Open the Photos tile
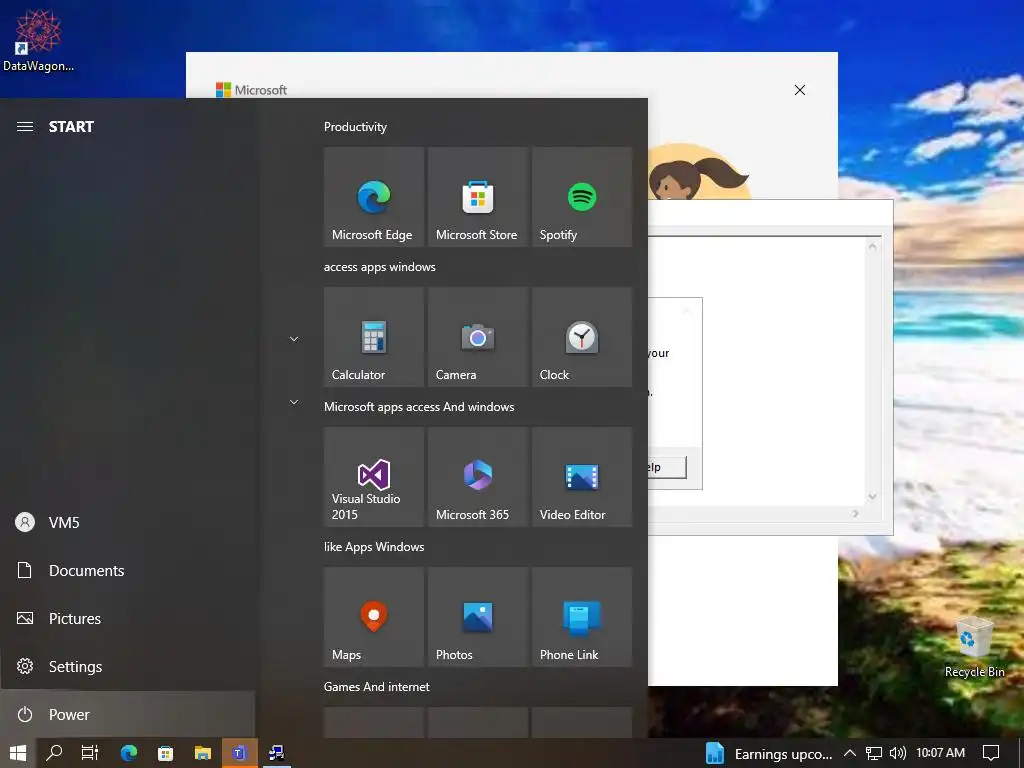1024x768 pixels. (x=477, y=617)
